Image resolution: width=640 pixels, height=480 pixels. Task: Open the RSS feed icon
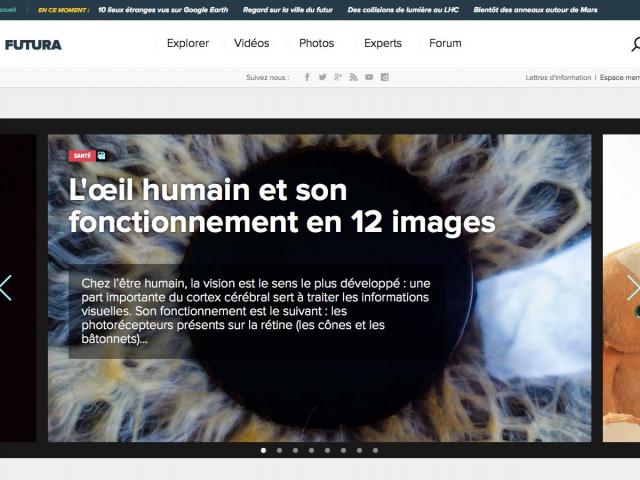pos(353,77)
